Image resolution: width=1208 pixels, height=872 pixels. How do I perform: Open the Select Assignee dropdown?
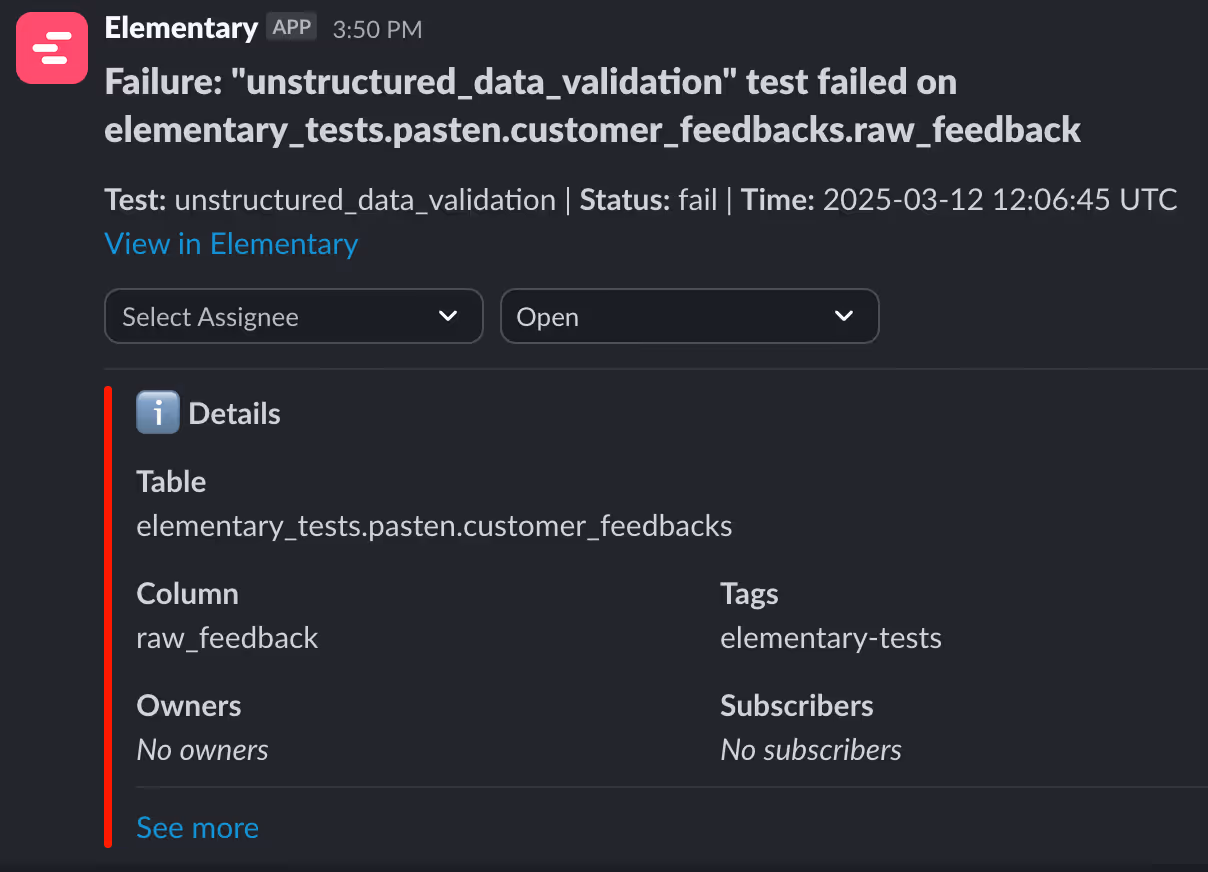pyautogui.click(x=293, y=316)
